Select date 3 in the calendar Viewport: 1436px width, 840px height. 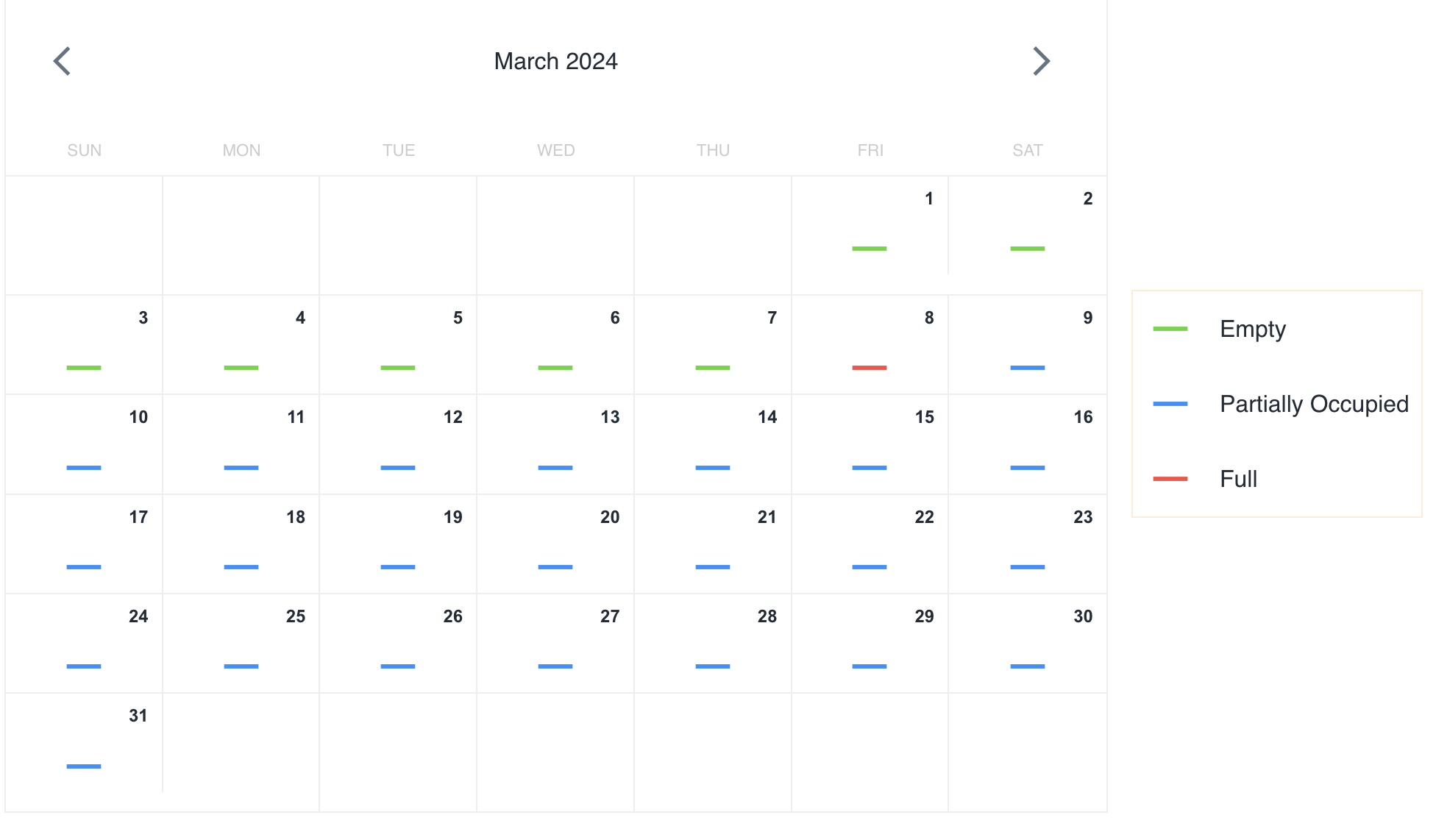click(x=84, y=344)
